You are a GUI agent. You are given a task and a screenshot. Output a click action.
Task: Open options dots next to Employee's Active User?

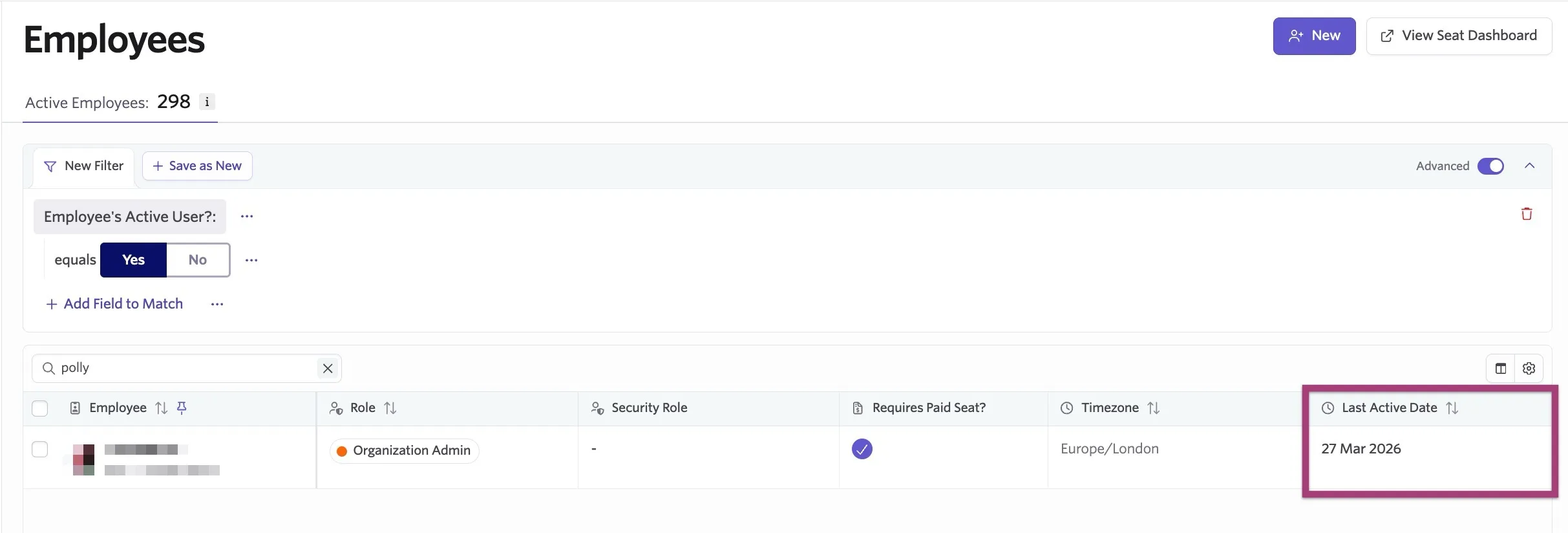point(247,217)
